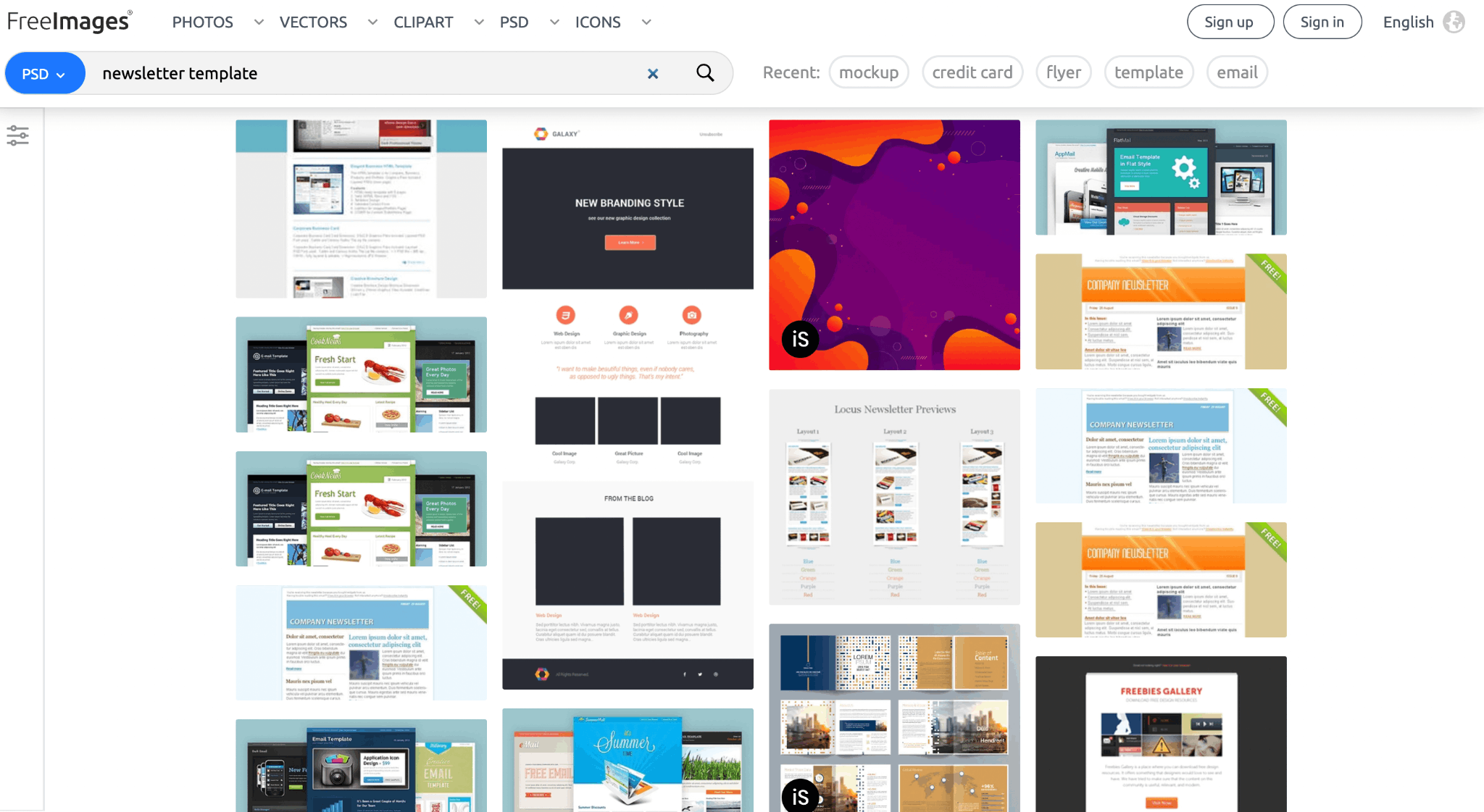Expand the PSD search type dropdown

(x=44, y=74)
